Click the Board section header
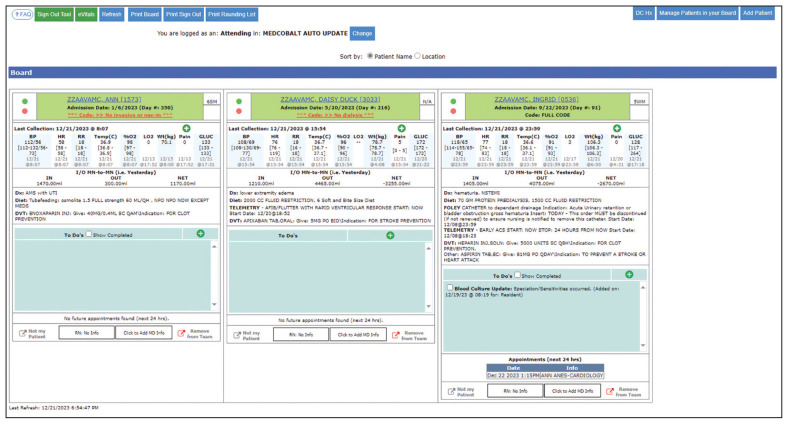Image resolution: width=788 pixels, height=424 pixels. click(392, 72)
